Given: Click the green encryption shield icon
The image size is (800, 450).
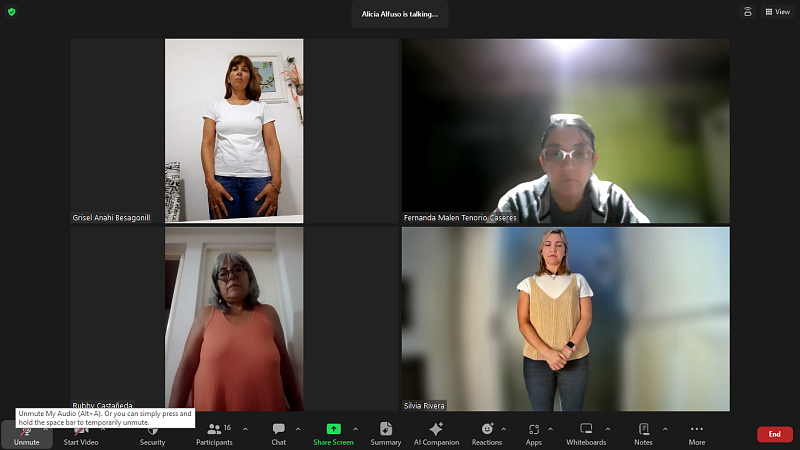Looking at the screenshot, I should pyautogui.click(x=12, y=12).
